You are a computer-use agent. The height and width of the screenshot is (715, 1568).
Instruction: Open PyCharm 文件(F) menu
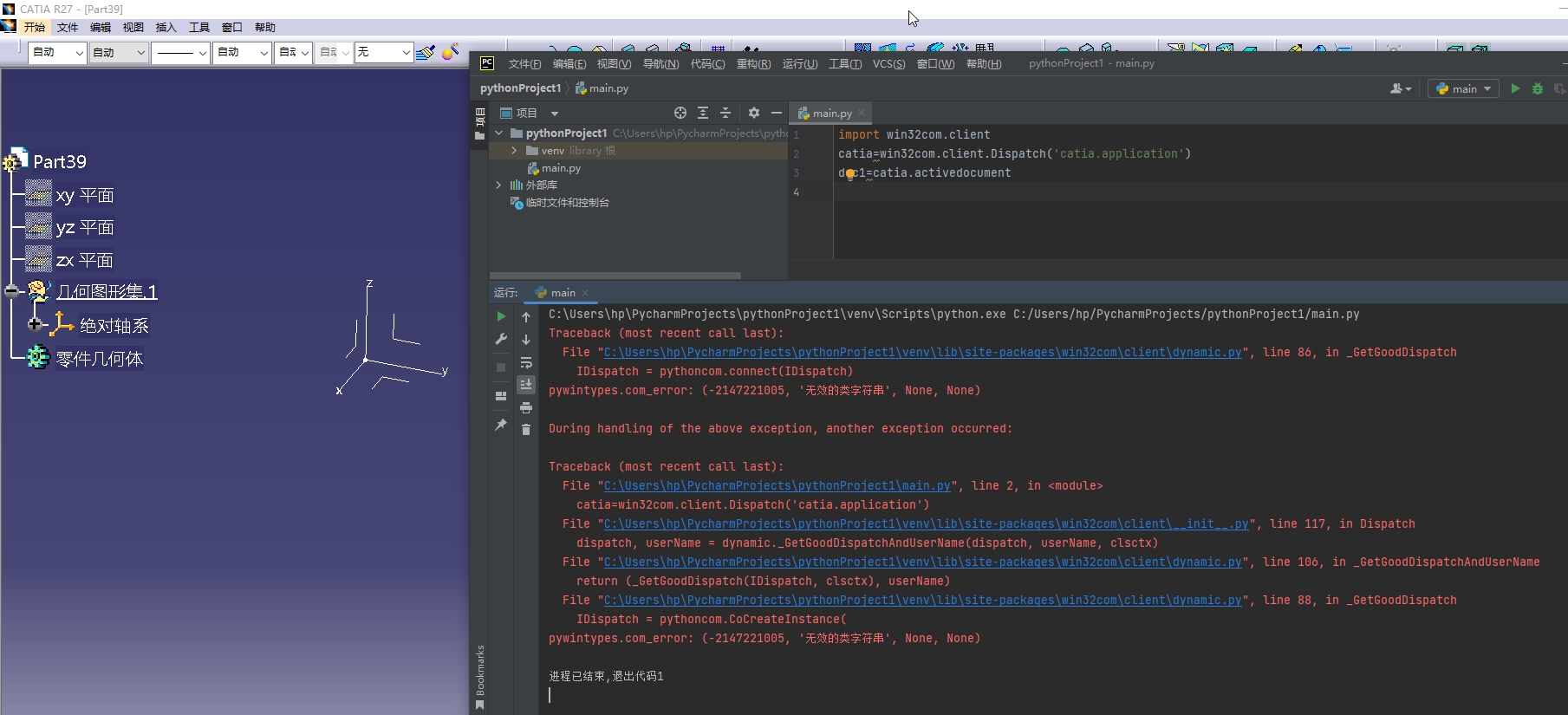click(x=524, y=64)
